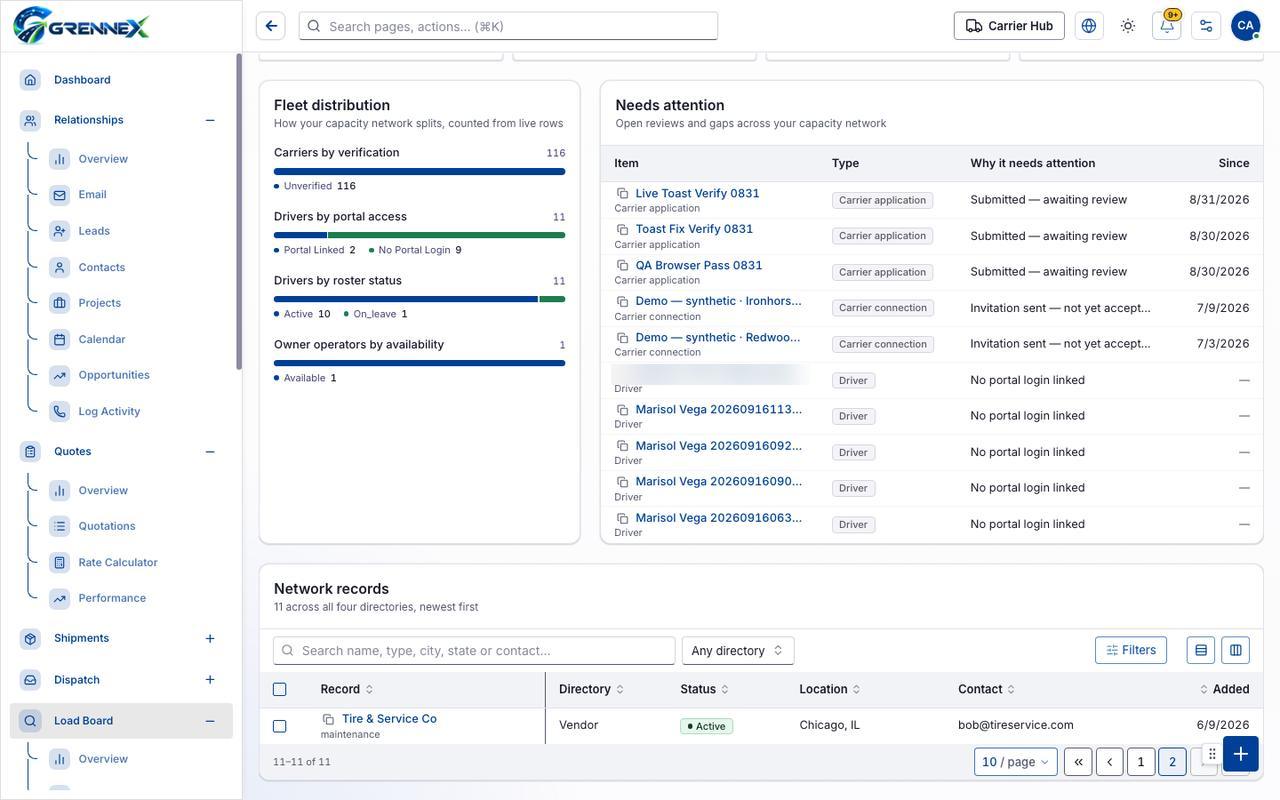Open the 10 / page size dropdown

tap(1016, 762)
